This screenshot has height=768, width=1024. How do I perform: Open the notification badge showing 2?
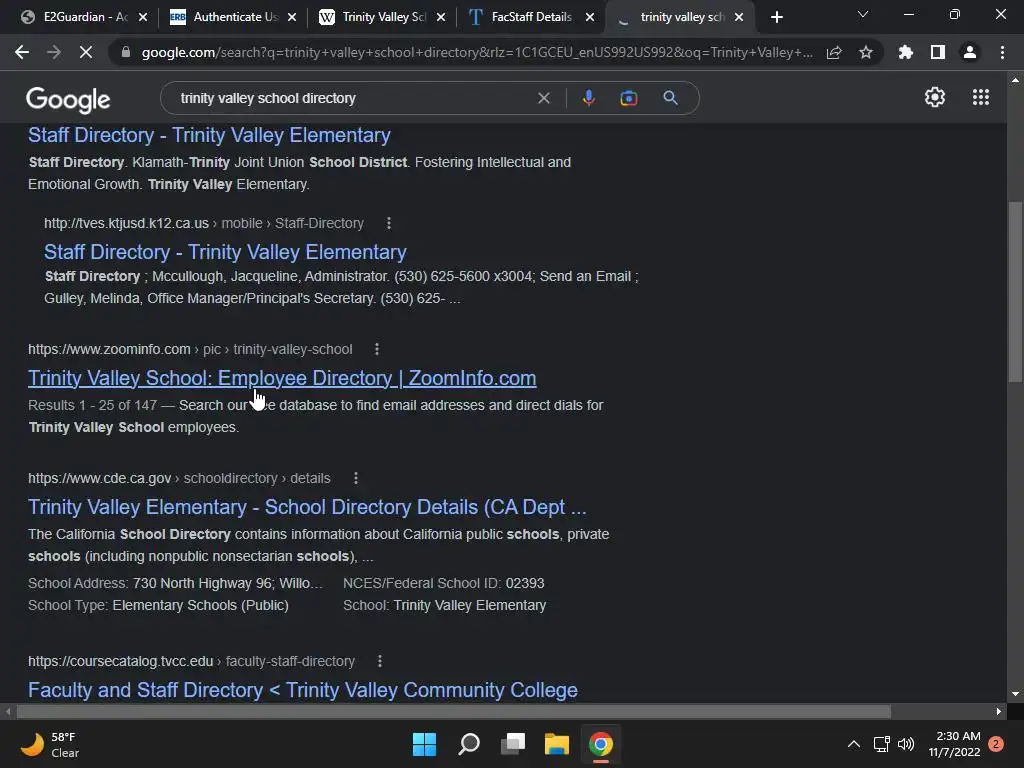pyautogui.click(x=996, y=744)
